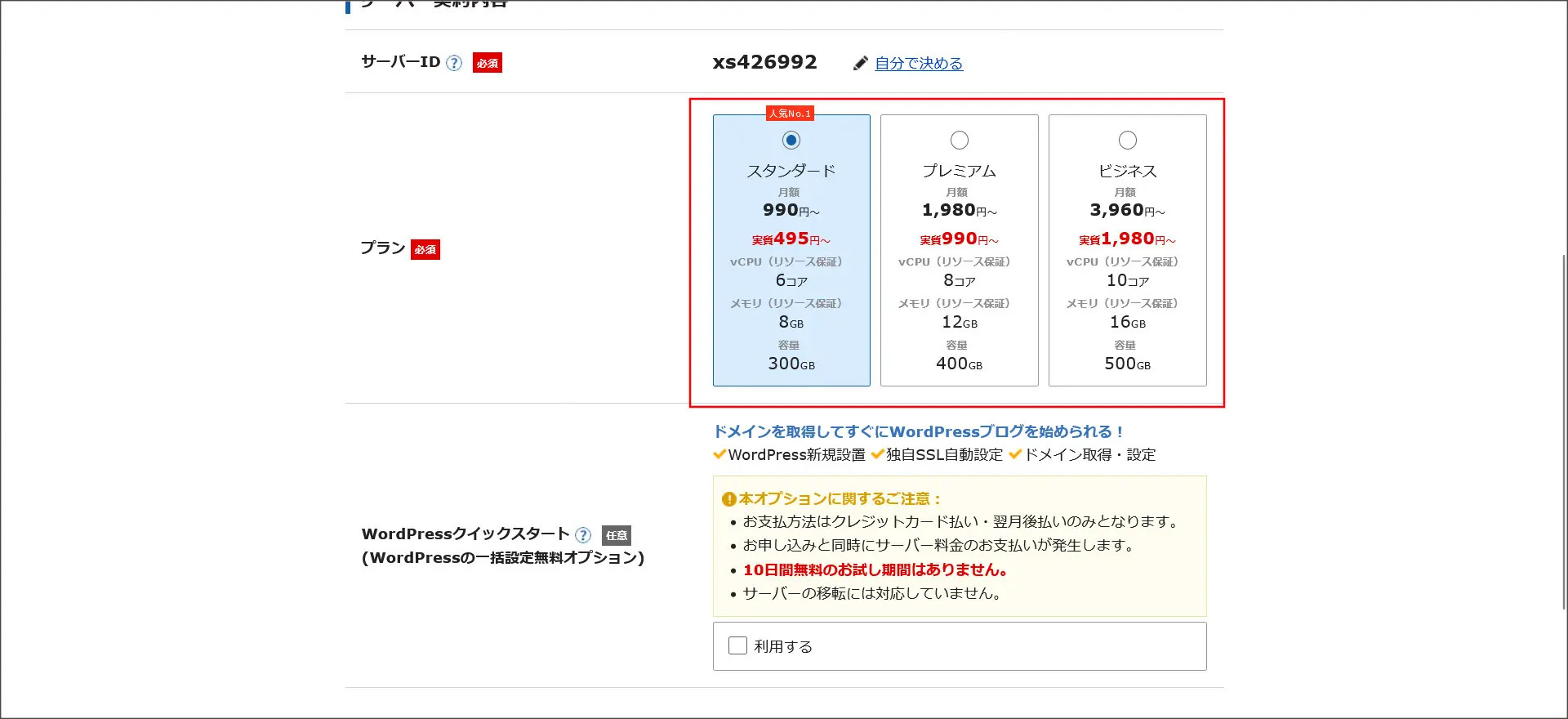Image resolution: width=1568 pixels, height=719 pixels.
Task: Select the プレミアム plan radio button
Action: pyautogui.click(x=960, y=141)
